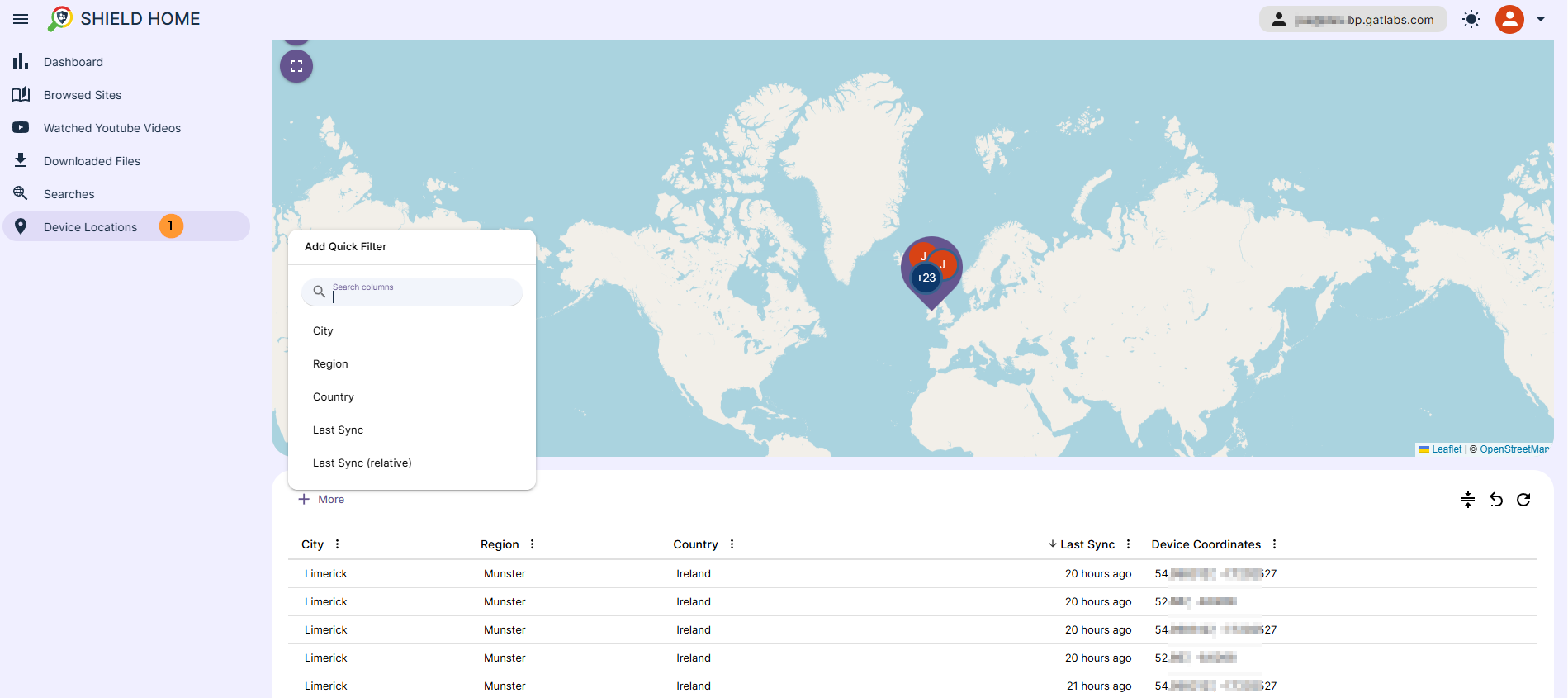This screenshot has width=1568, height=698.
Task: Open the Country column options menu
Action: (x=732, y=544)
